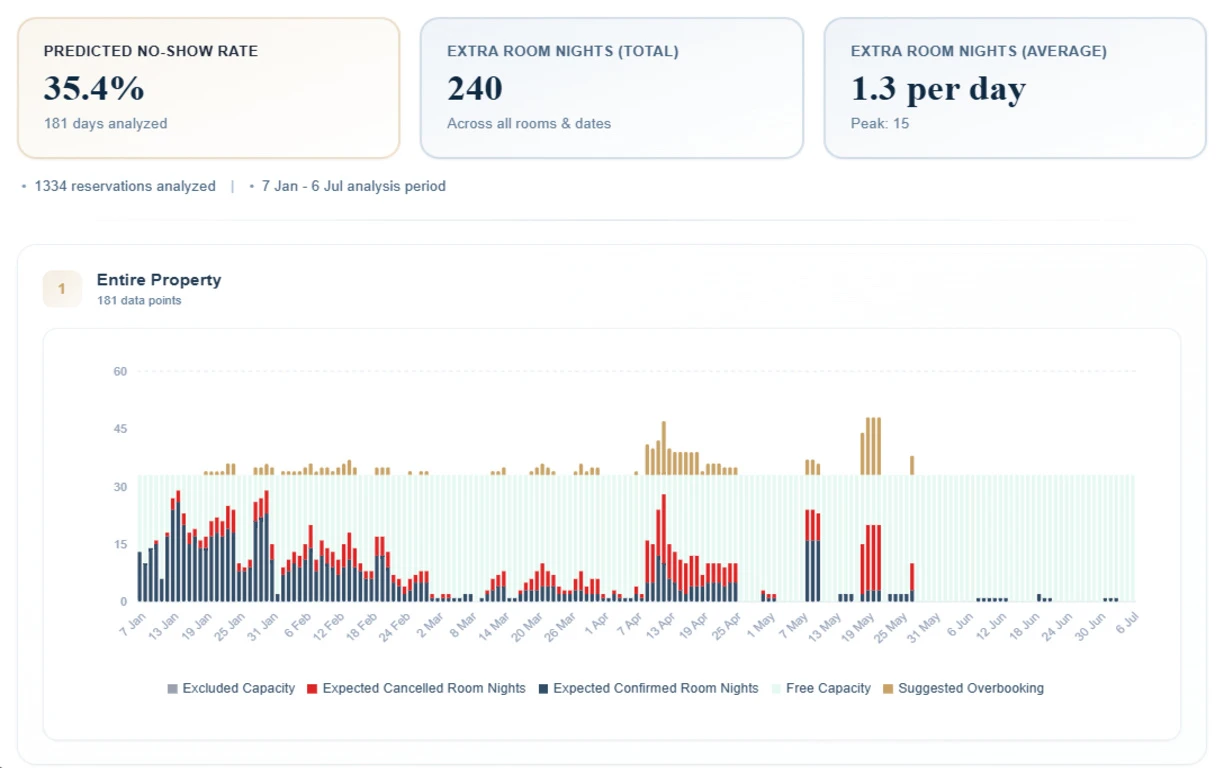Select the Entire Property section header
The height and width of the screenshot is (768, 1224).
(x=159, y=280)
